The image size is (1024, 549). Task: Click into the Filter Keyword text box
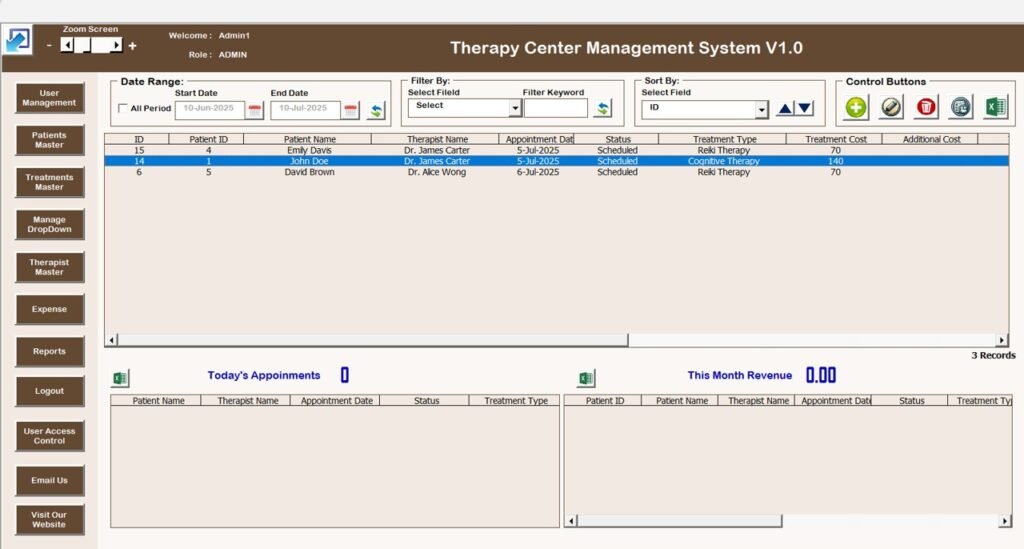tap(555, 108)
